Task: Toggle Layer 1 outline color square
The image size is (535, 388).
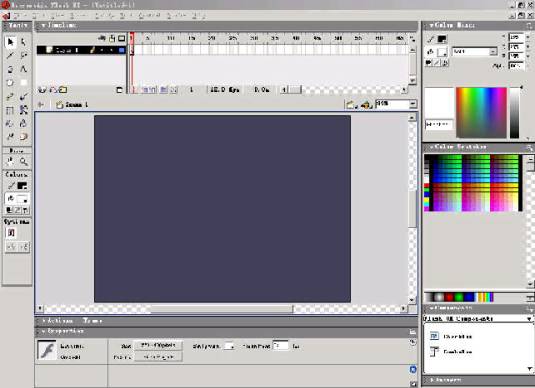Action: 121,50
